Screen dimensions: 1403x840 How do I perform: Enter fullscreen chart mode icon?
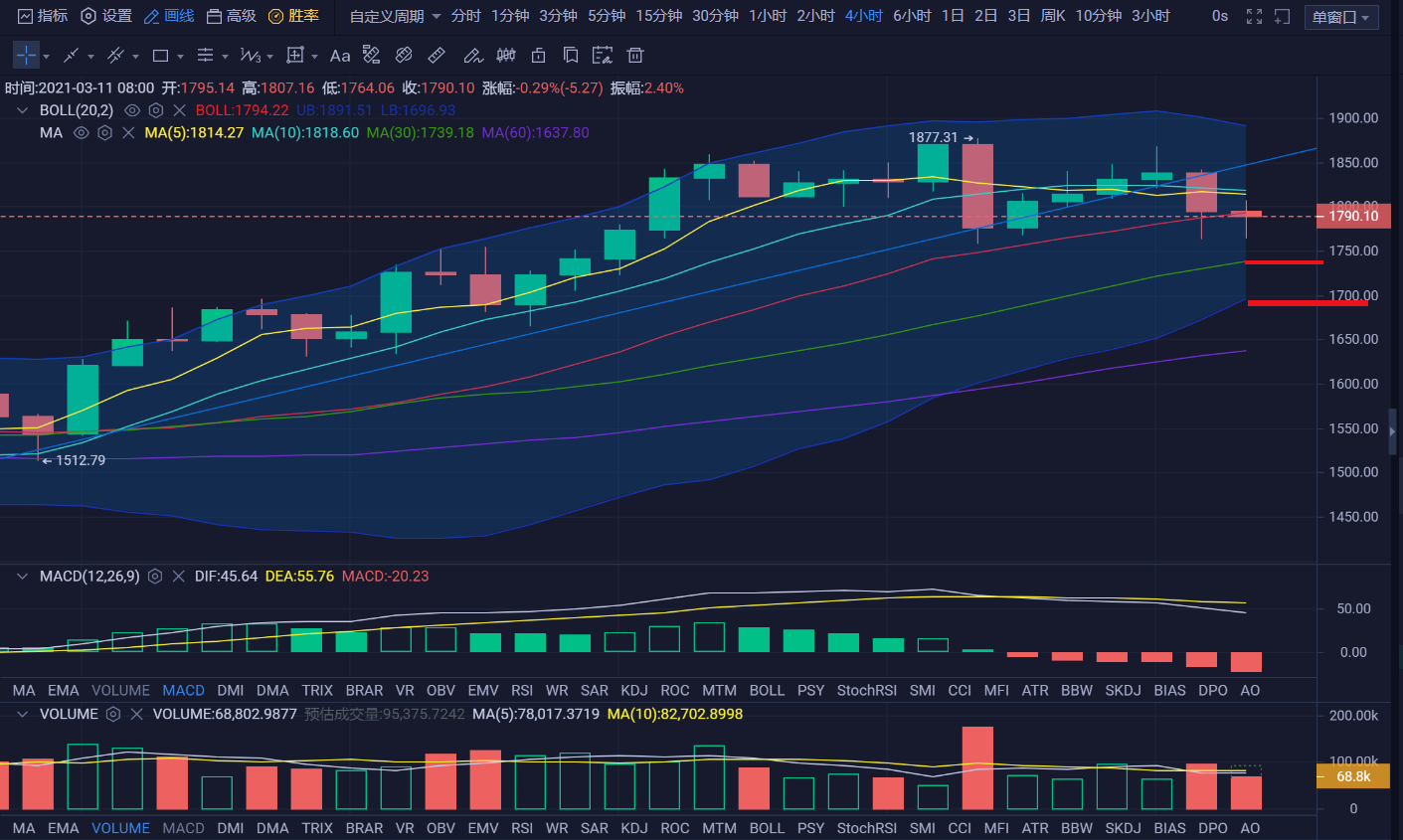click(1254, 16)
